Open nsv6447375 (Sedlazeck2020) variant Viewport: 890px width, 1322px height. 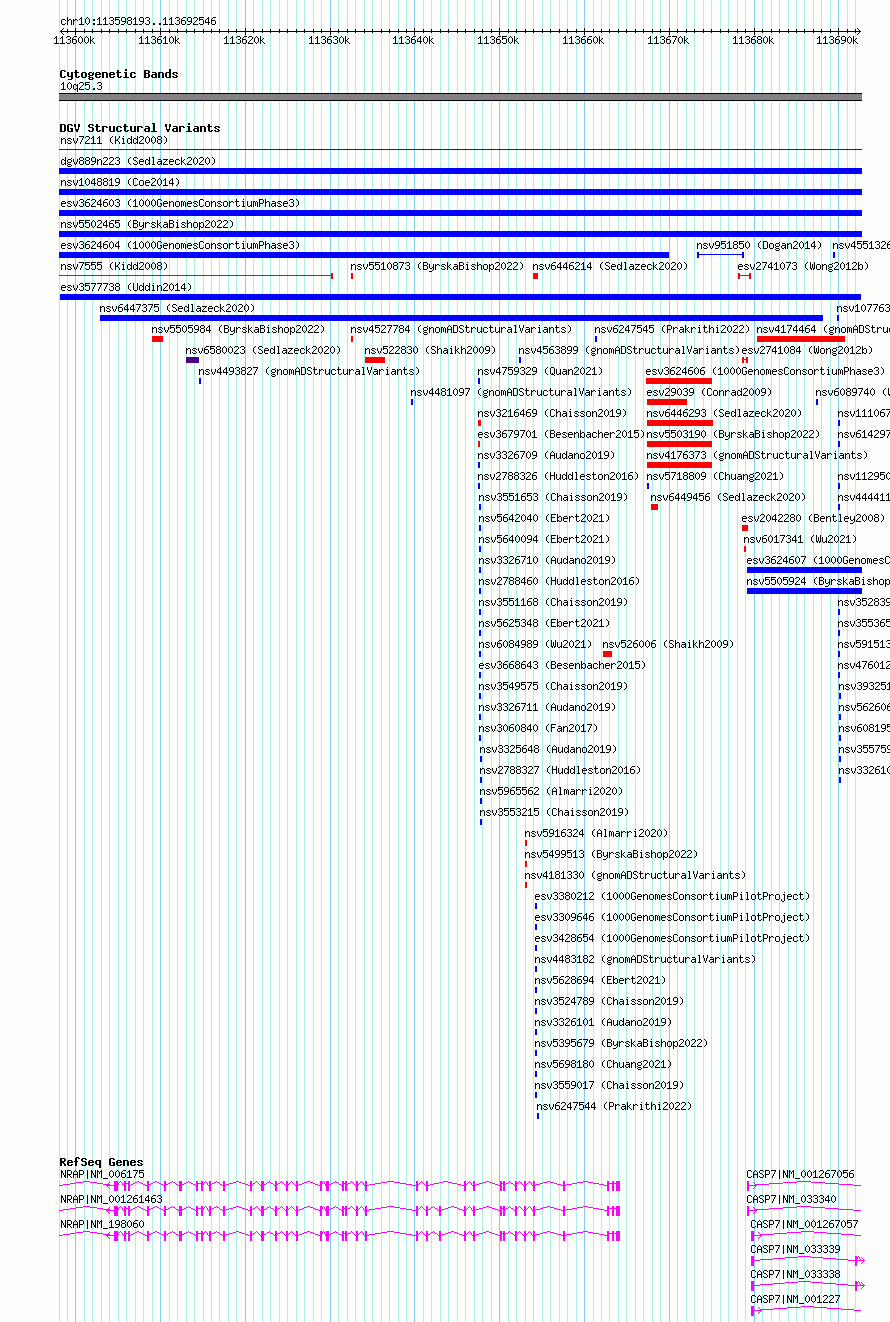pos(178,308)
